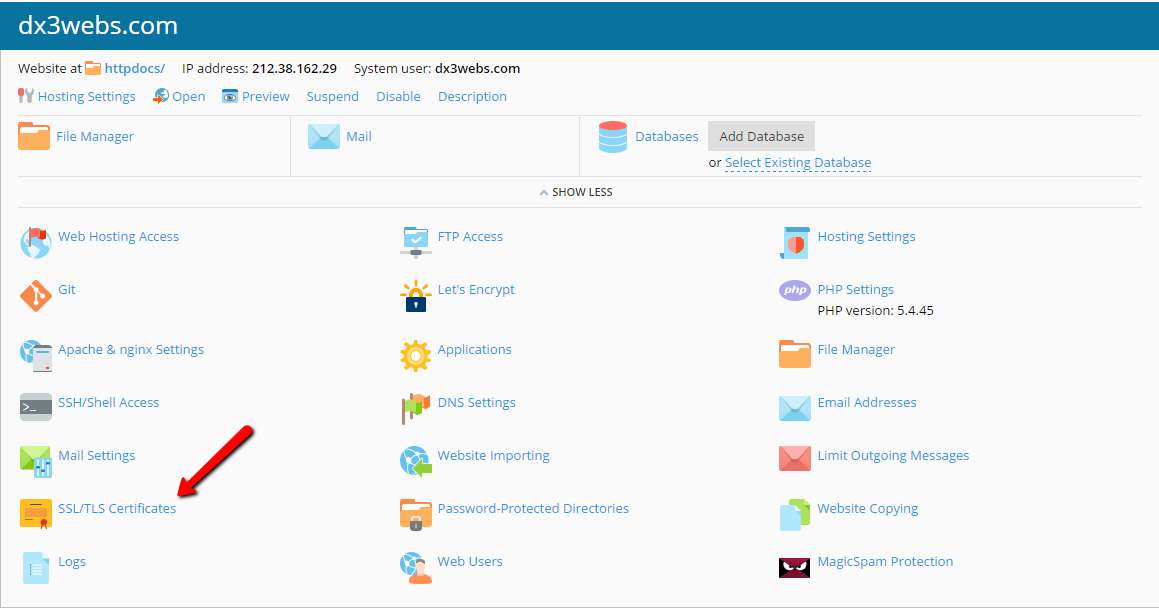Click the Preview text link

click(x=265, y=96)
